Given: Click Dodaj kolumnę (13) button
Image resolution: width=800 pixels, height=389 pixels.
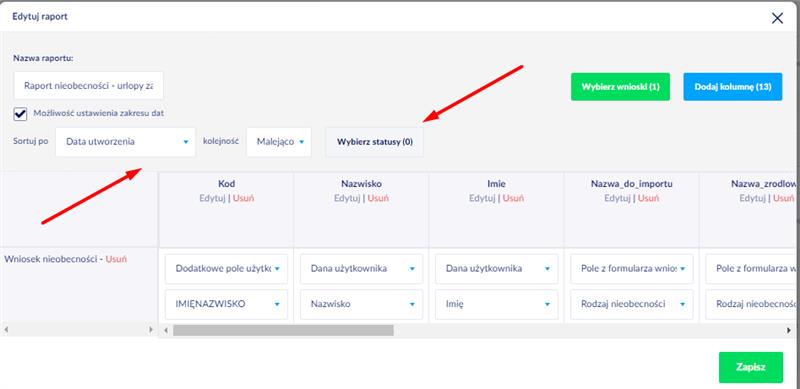Looking at the screenshot, I should 733,87.
